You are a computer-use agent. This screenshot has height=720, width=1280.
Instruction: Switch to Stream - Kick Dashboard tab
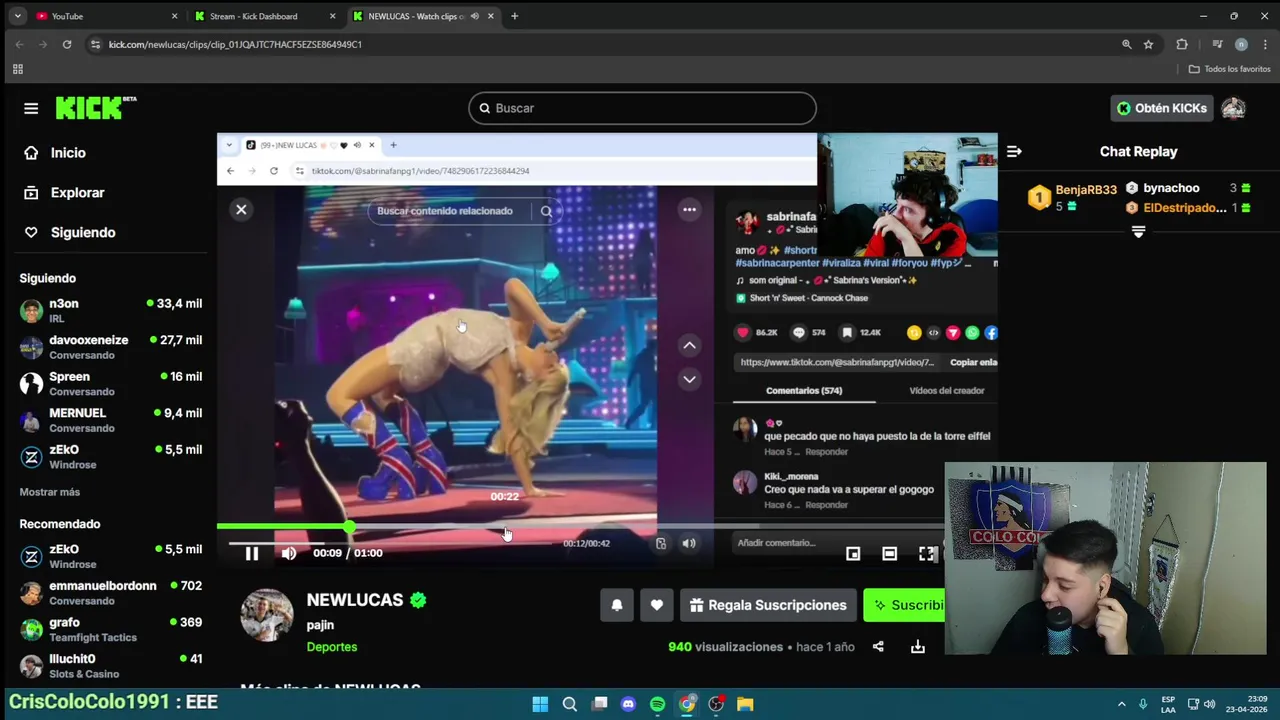pyautogui.click(x=266, y=16)
